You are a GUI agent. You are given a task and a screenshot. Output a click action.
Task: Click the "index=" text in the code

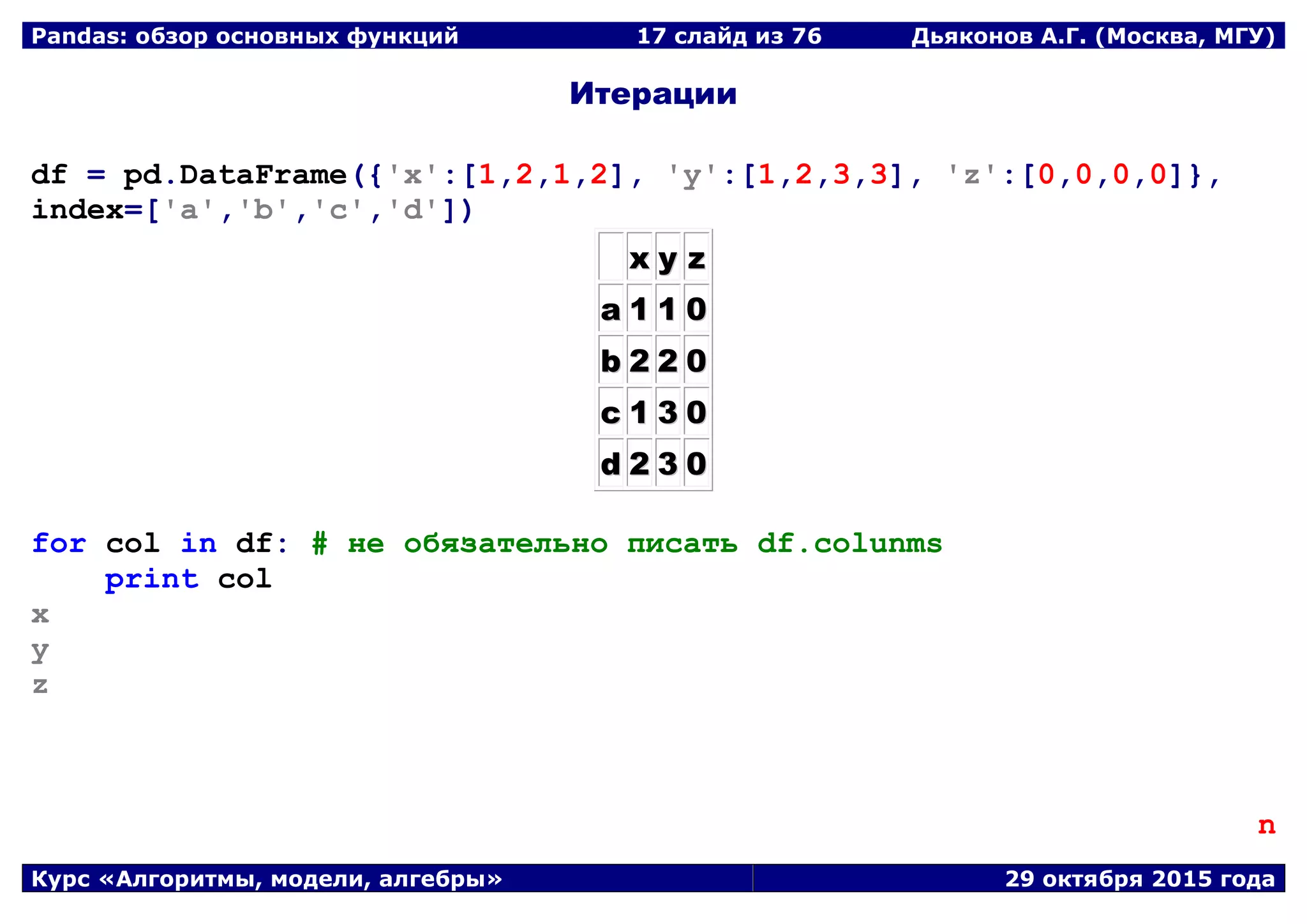pyautogui.click(x=87, y=210)
